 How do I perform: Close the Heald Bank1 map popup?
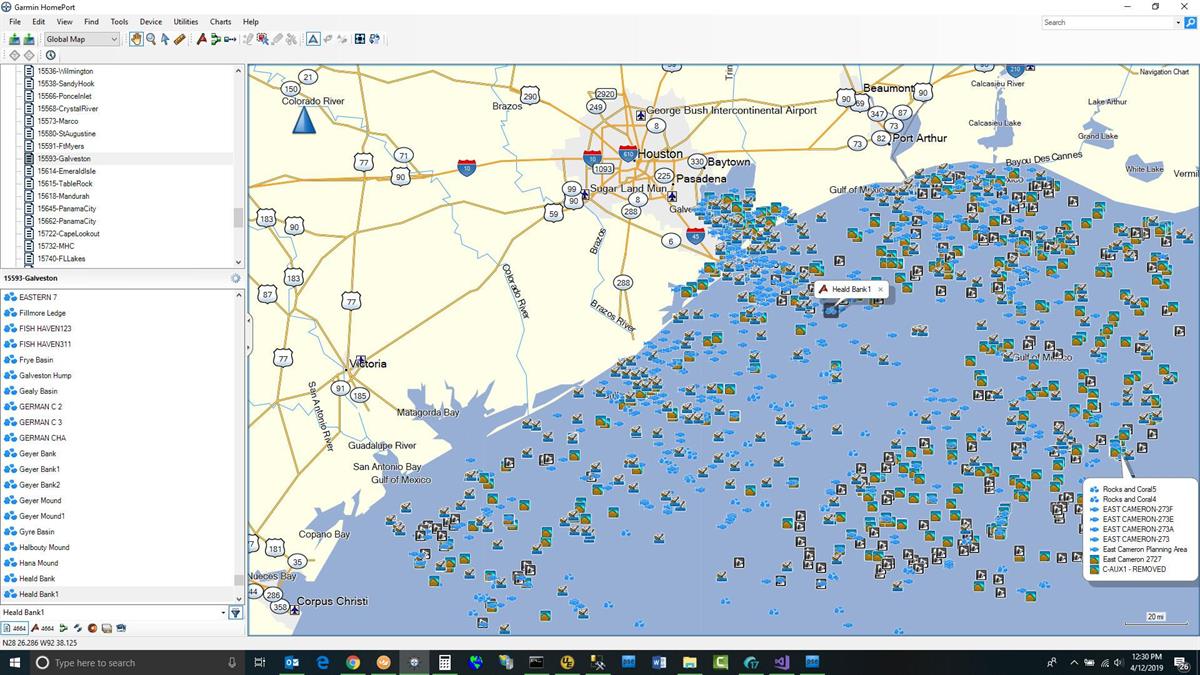pos(880,289)
